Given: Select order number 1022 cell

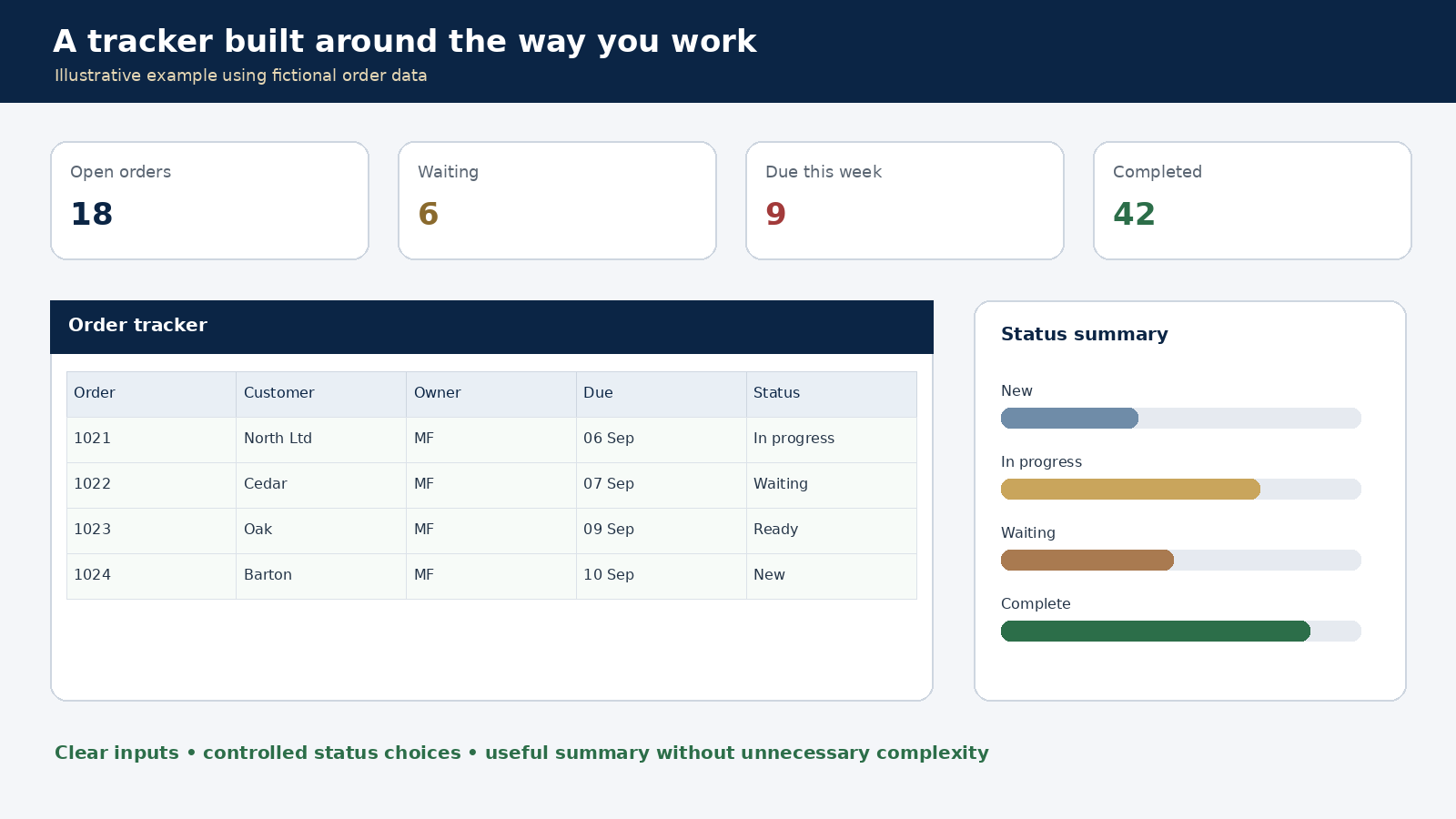Looking at the screenshot, I should [151, 485].
